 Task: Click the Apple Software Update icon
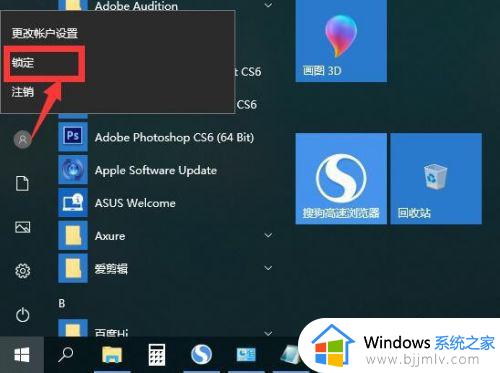coord(73,169)
